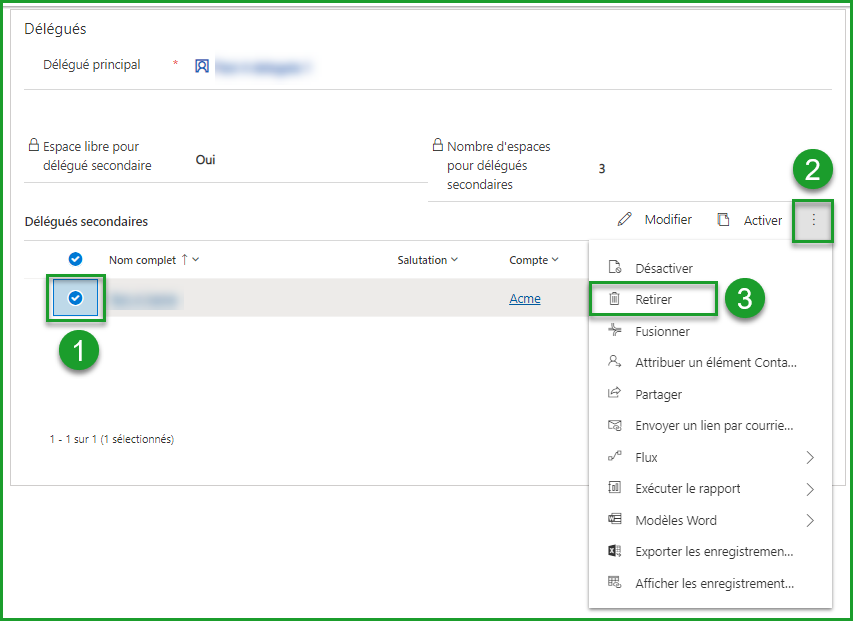Screen dimensions: 853x621
Task: Select Attribuer un élément Contact option
Action: pos(715,362)
